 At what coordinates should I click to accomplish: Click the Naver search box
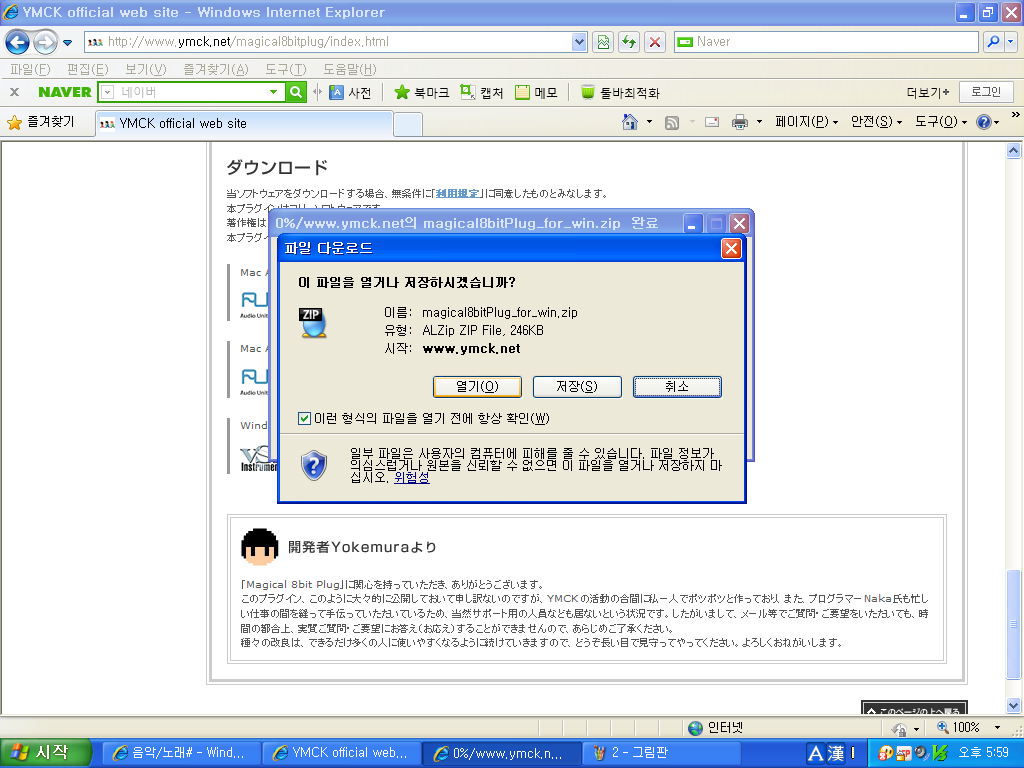click(x=826, y=42)
